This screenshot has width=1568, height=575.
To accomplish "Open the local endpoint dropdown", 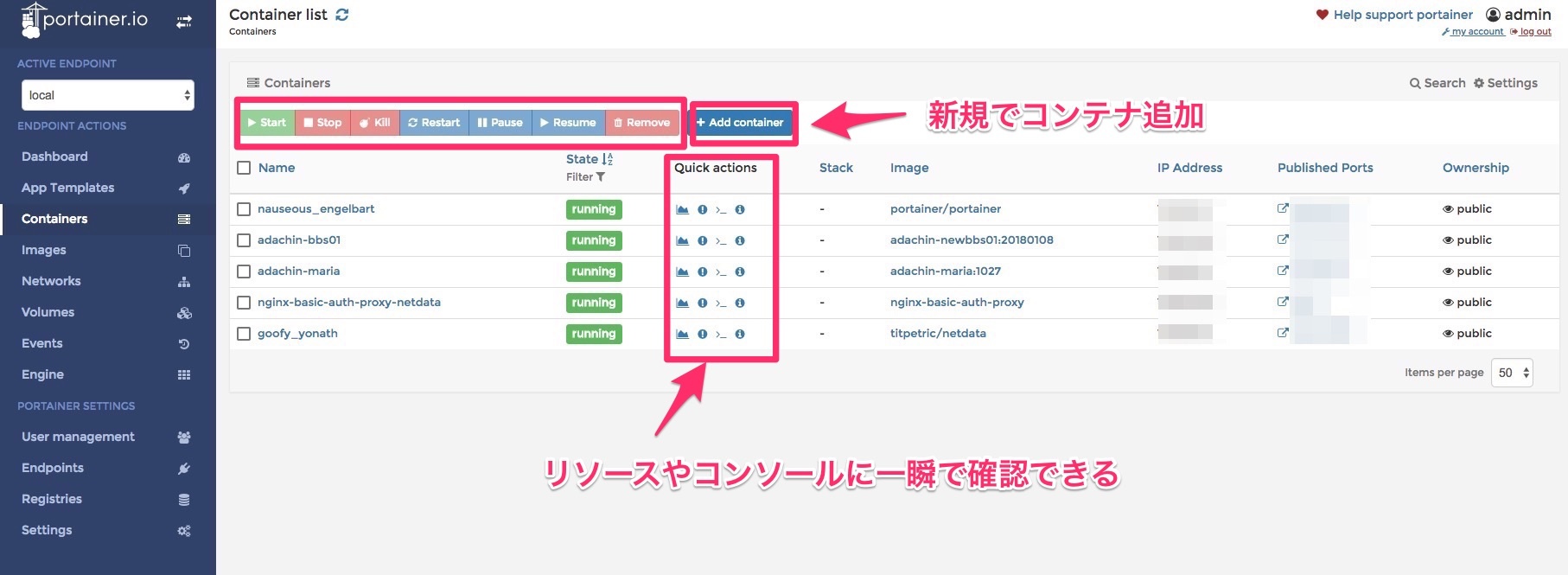I will pos(107,95).
